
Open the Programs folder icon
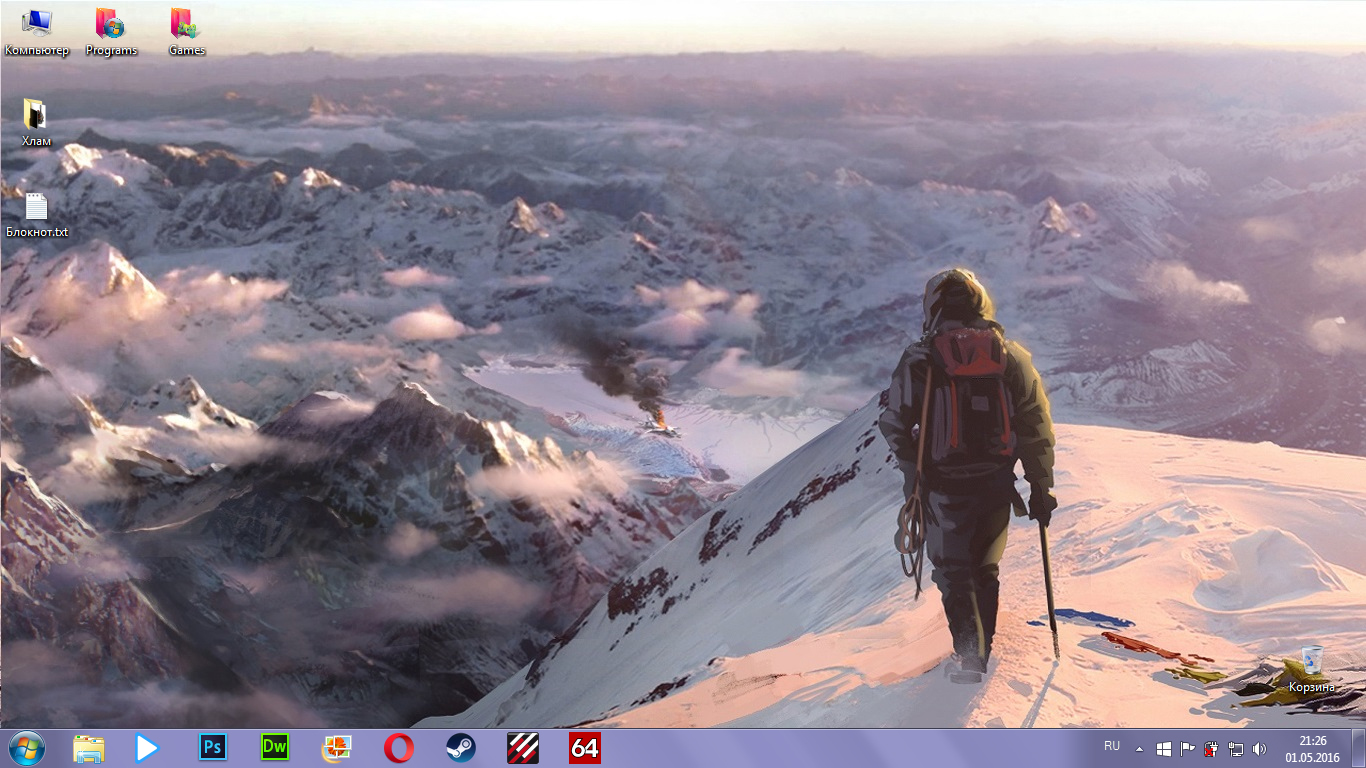111,32
